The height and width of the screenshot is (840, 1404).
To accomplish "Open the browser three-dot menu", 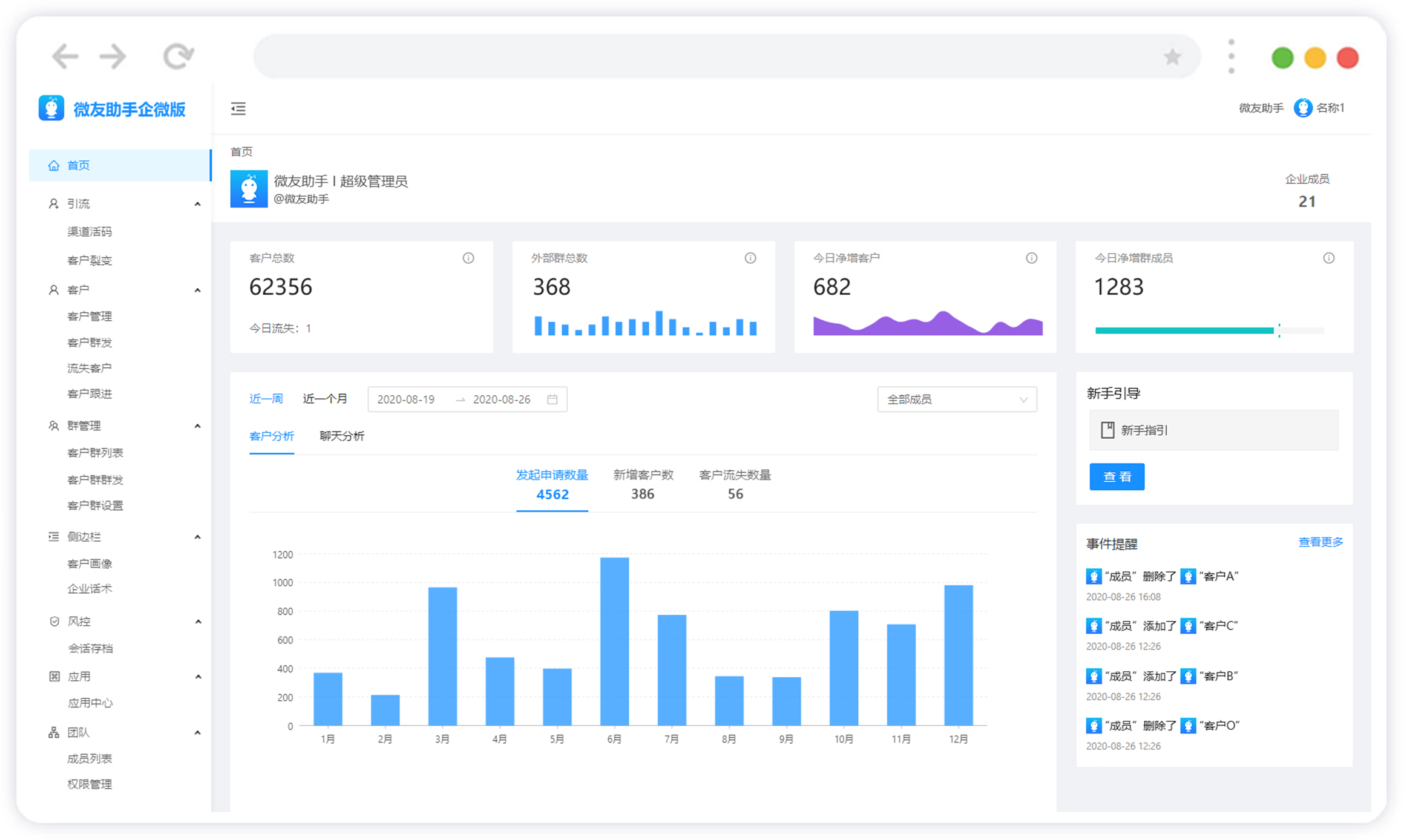I will (1231, 57).
